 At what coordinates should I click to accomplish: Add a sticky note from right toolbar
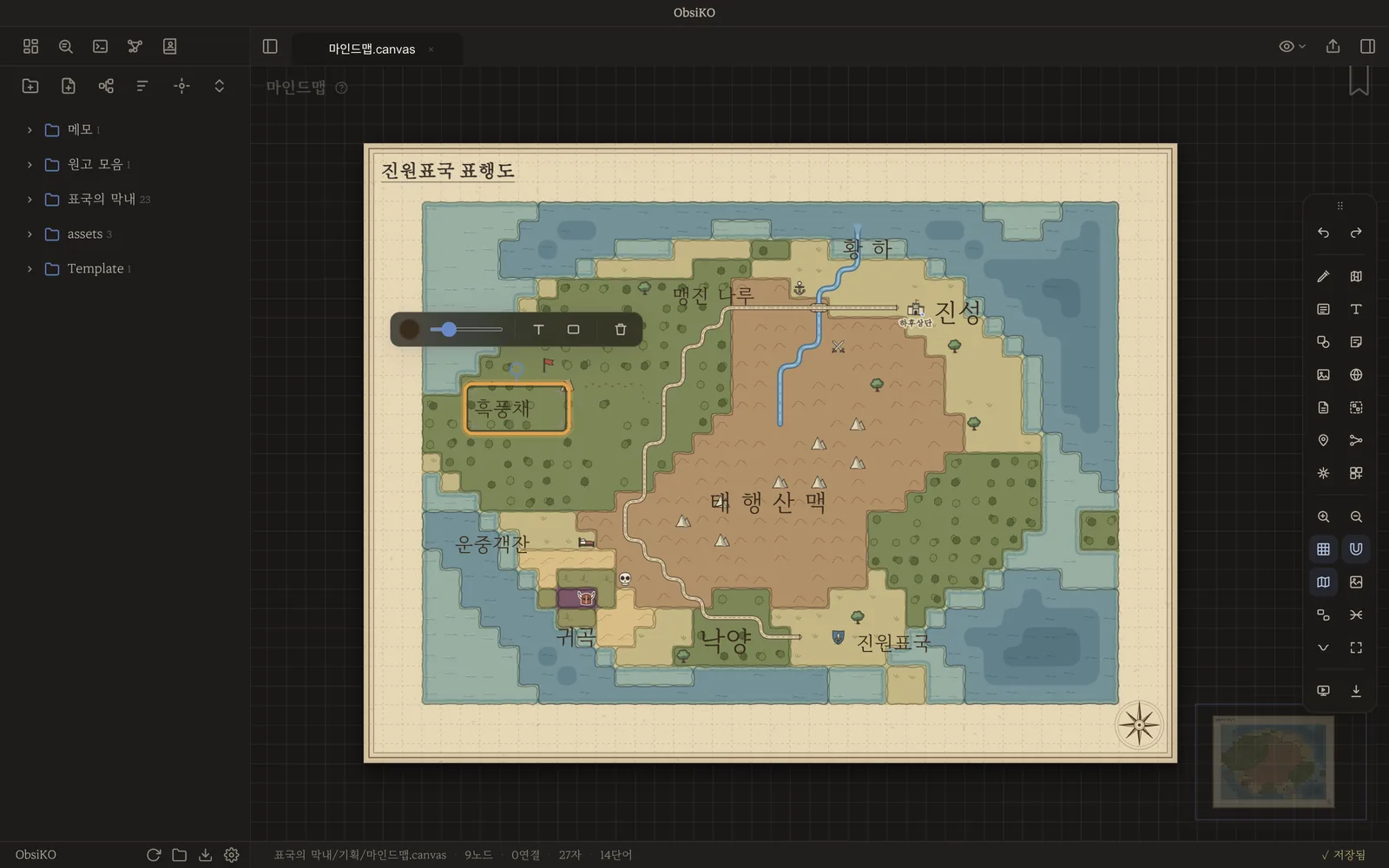pos(1356,342)
